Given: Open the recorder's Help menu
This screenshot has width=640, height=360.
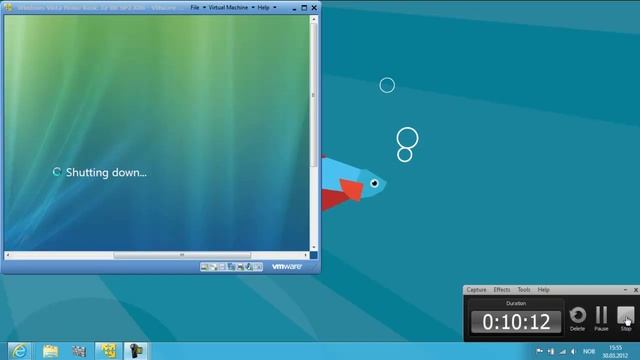Looking at the screenshot, I should [x=543, y=289].
